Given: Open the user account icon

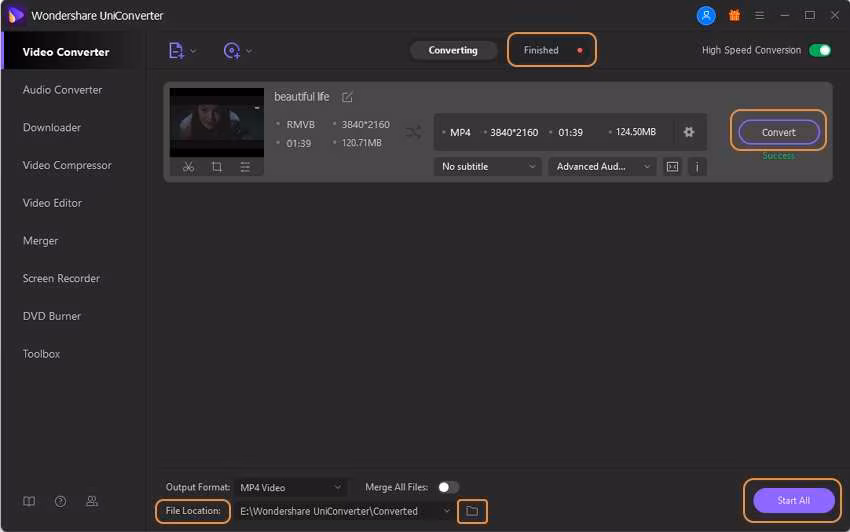Looking at the screenshot, I should [706, 16].
